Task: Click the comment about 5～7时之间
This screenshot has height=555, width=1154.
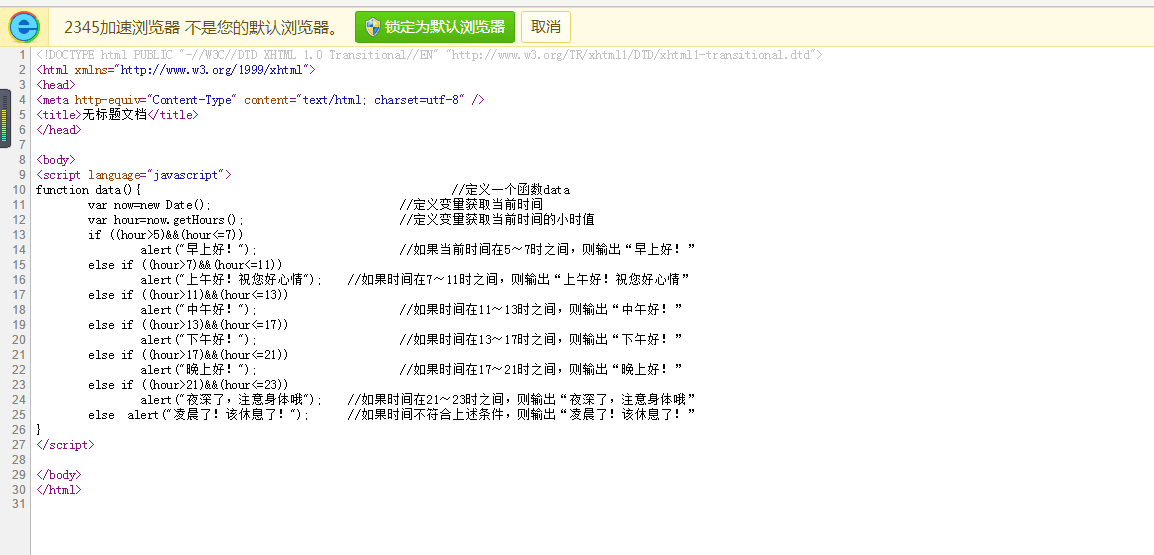Action: tap(548, 250)
